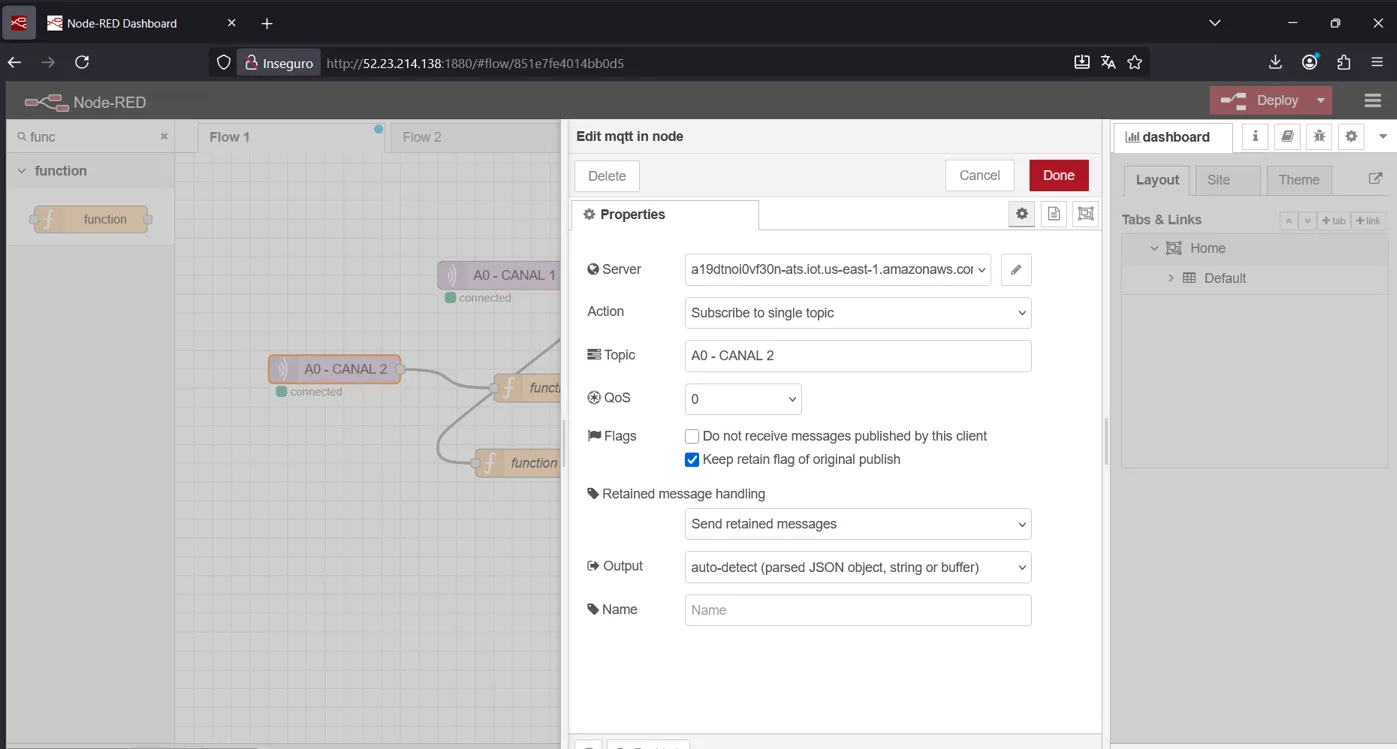Click the Name input field
This screenshot has height=749, width=1397.
857,610
